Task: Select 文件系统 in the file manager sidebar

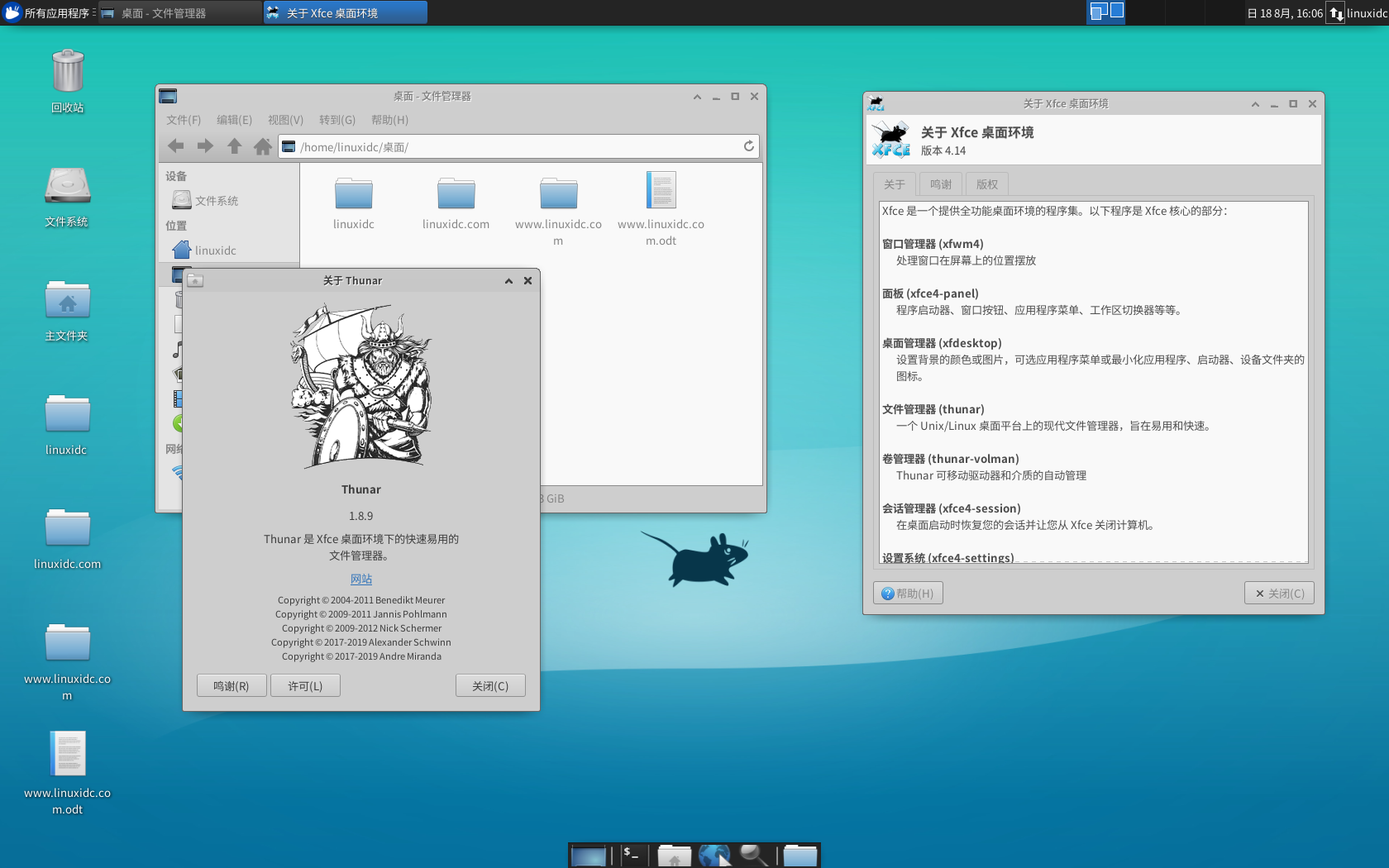Action: 217,201
